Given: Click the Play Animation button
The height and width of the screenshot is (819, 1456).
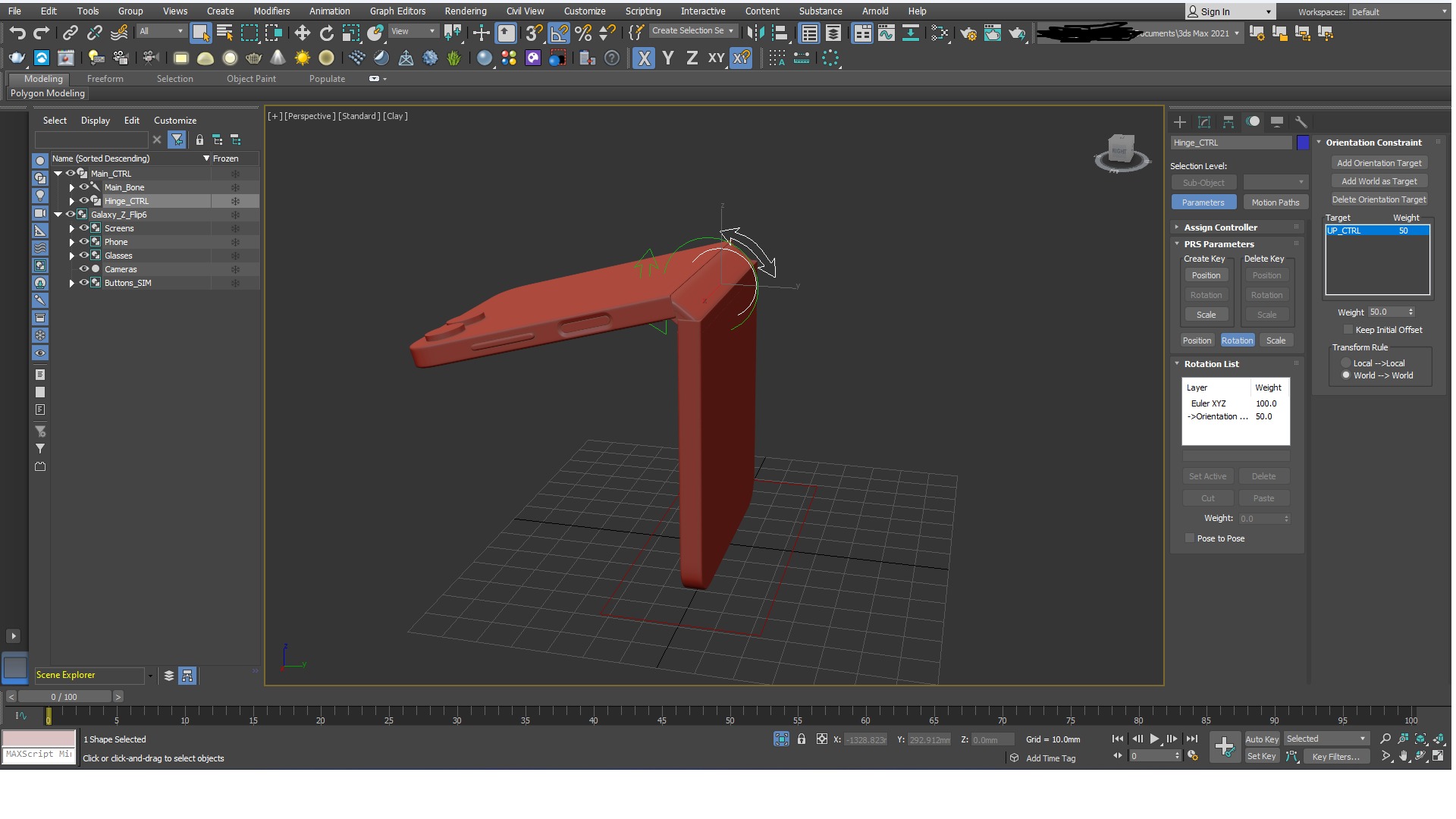Looking at the screenshot, I should pos(1154,739).
